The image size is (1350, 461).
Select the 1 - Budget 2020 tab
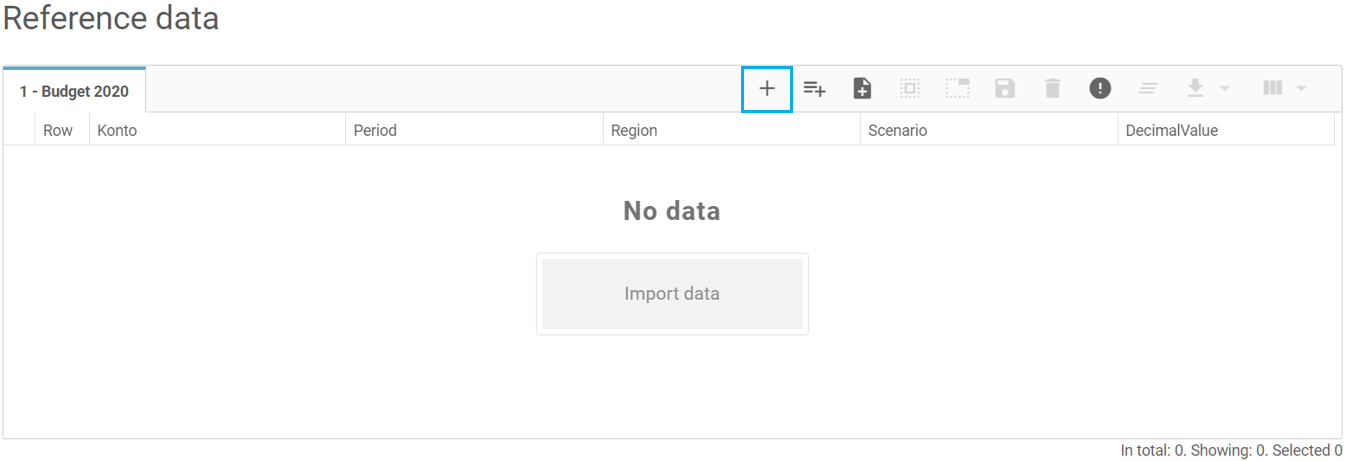(x=74, y=91)
